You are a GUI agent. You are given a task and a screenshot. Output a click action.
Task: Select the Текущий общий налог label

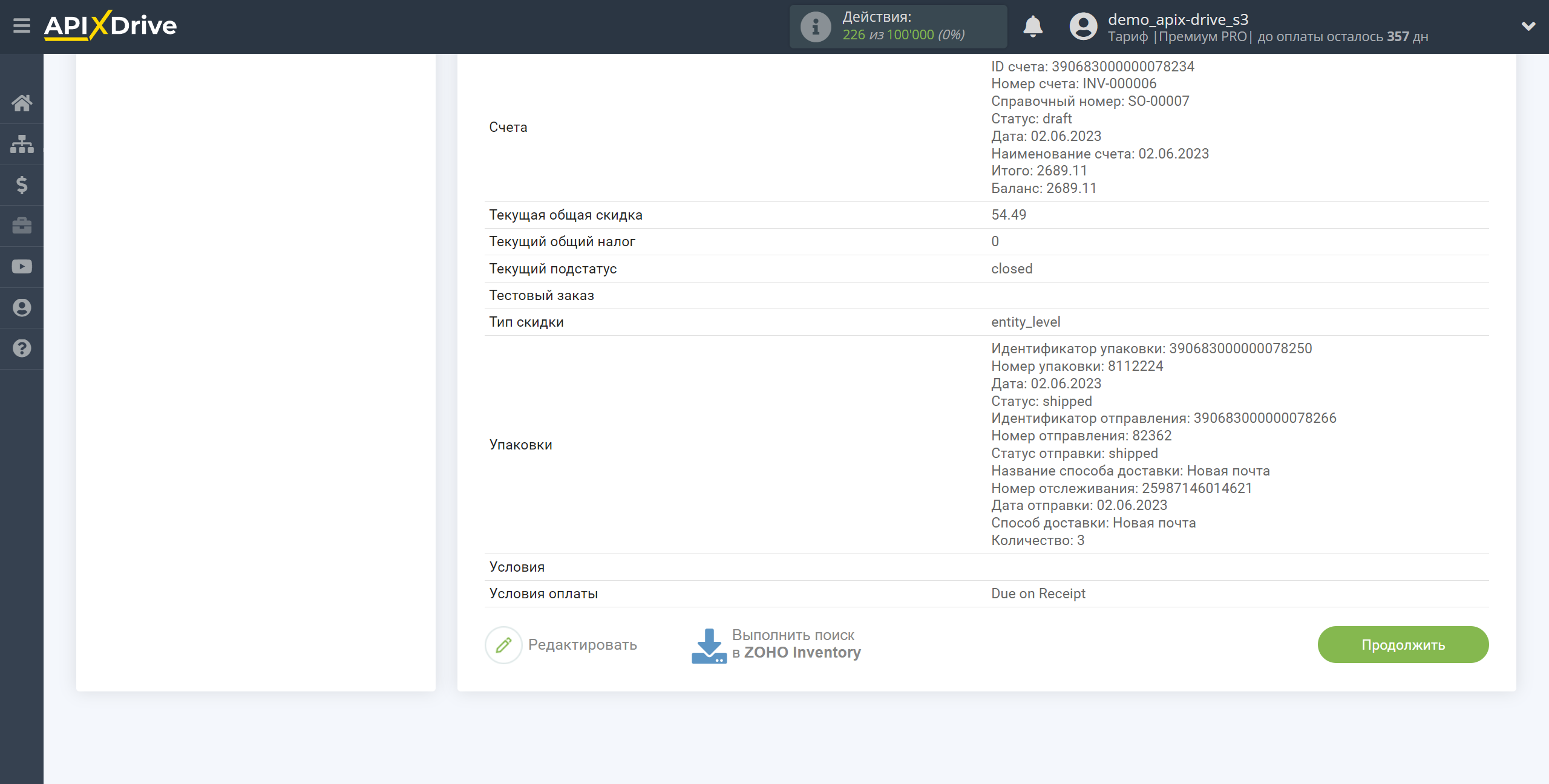point(562,241)
